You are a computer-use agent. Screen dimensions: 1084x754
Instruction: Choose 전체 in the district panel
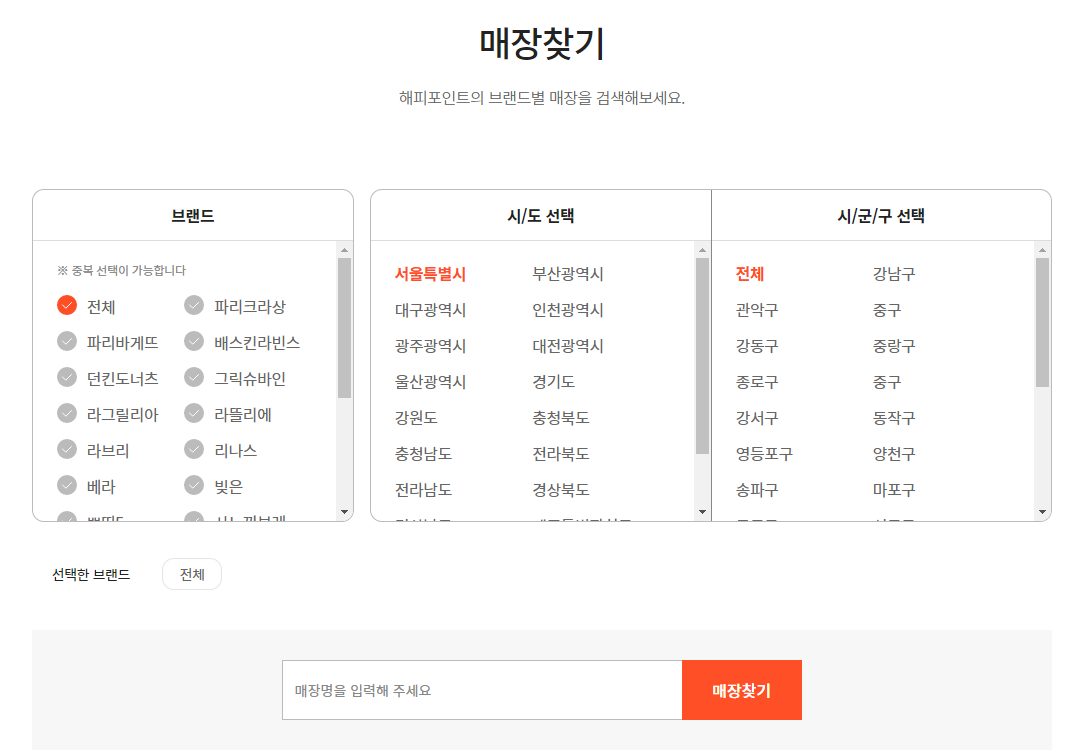[748, 274]
